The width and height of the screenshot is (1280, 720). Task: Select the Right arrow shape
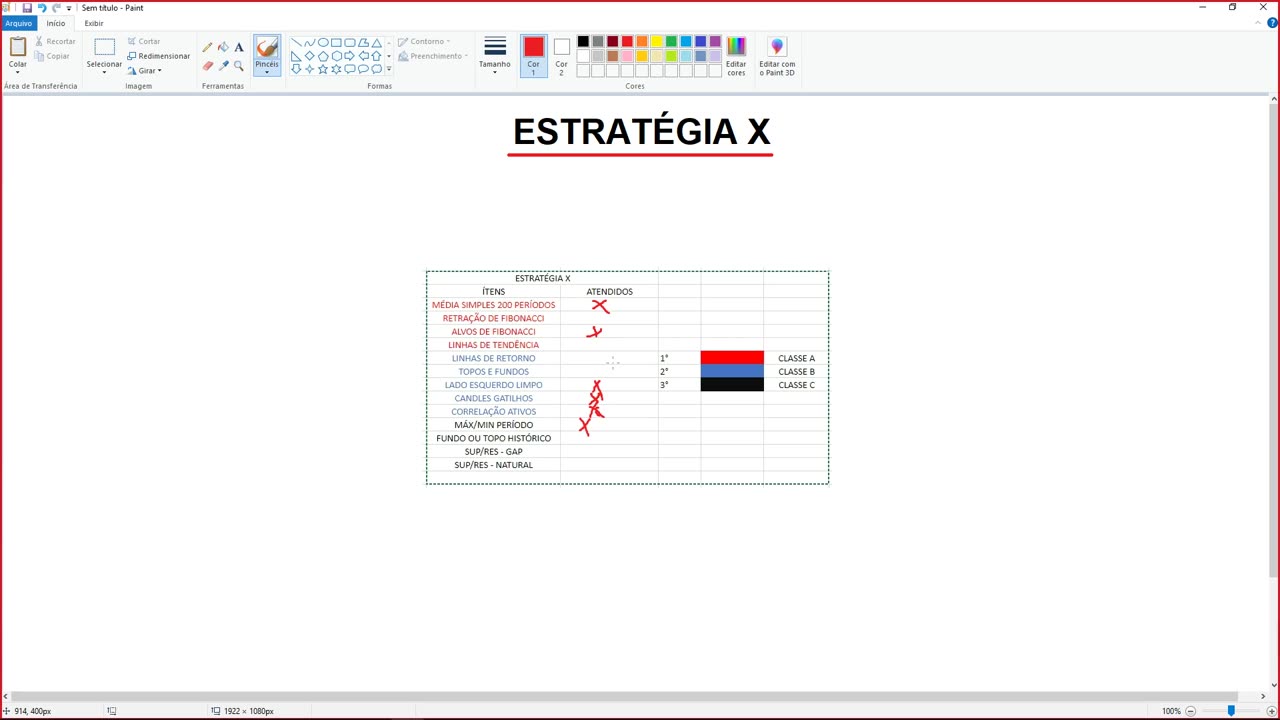point(350,56)
